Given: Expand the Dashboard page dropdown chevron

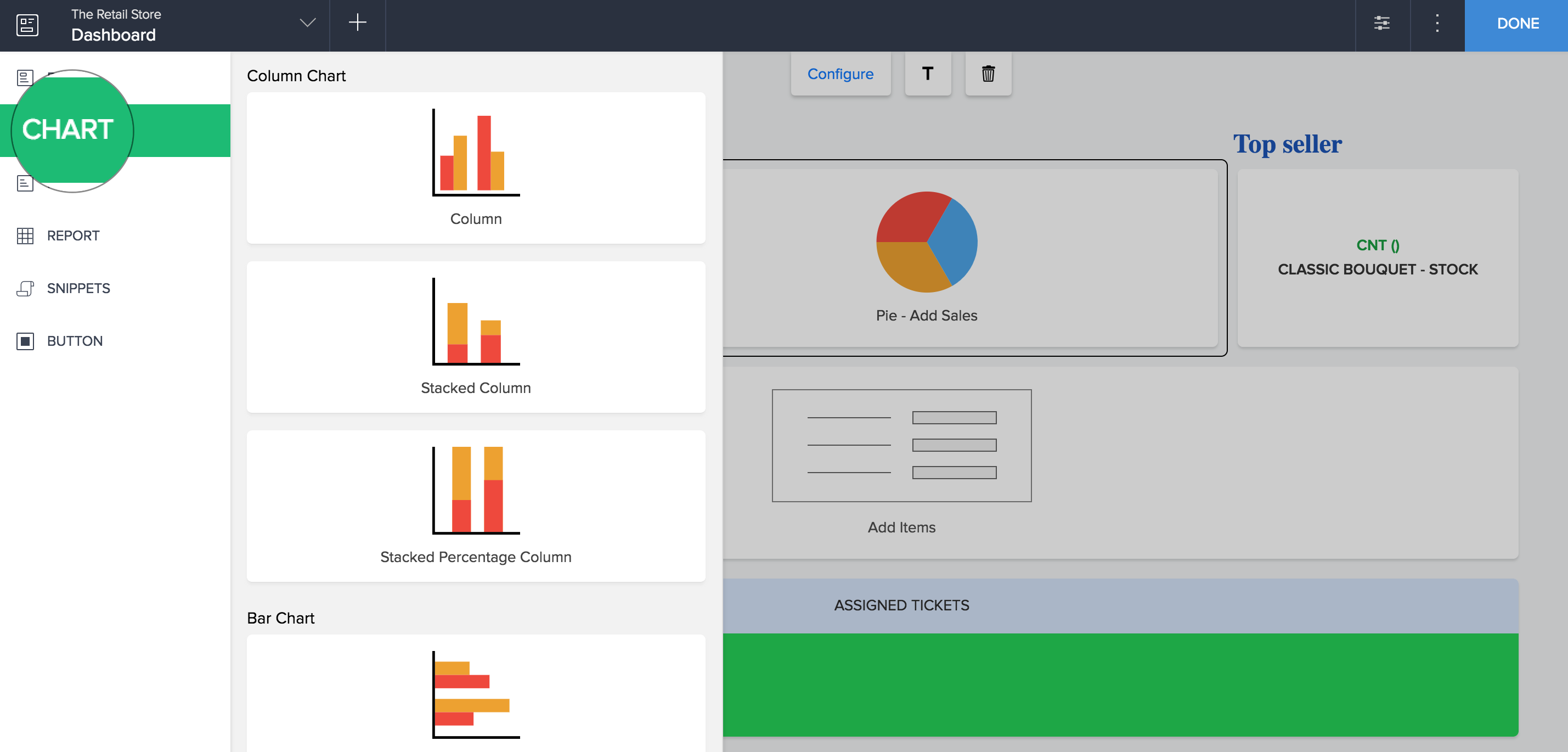Looking at the screenshot, I should tap(307, 23).
